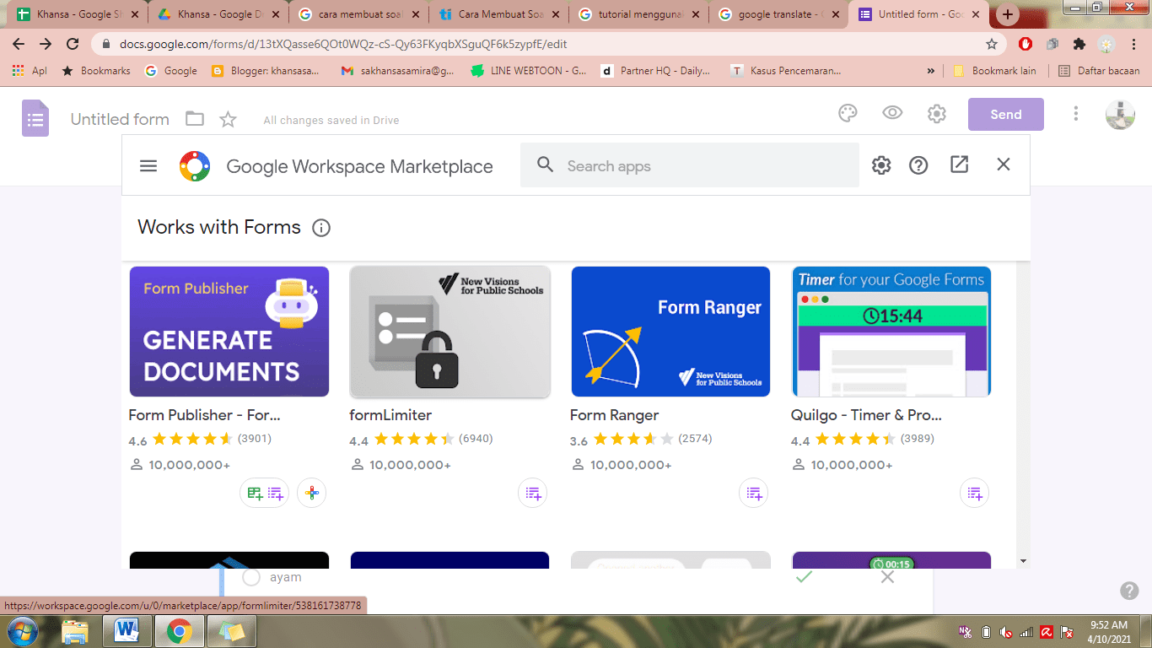Screen dimensions: 1152x648
Task: Click the Quilgo - Timer title text
Action: tap(866, 415)
